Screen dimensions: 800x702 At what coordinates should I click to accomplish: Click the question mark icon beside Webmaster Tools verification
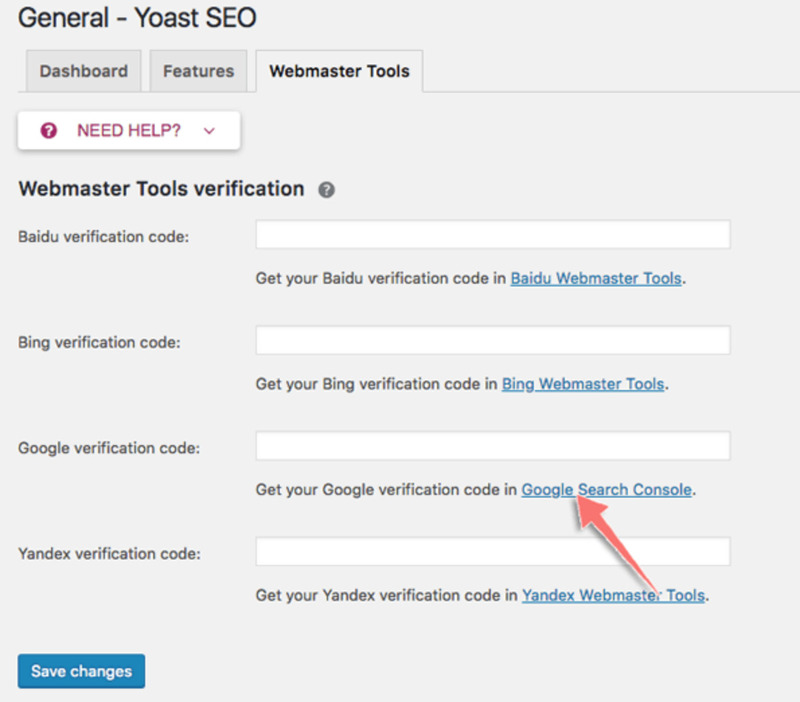coord(327,190)
